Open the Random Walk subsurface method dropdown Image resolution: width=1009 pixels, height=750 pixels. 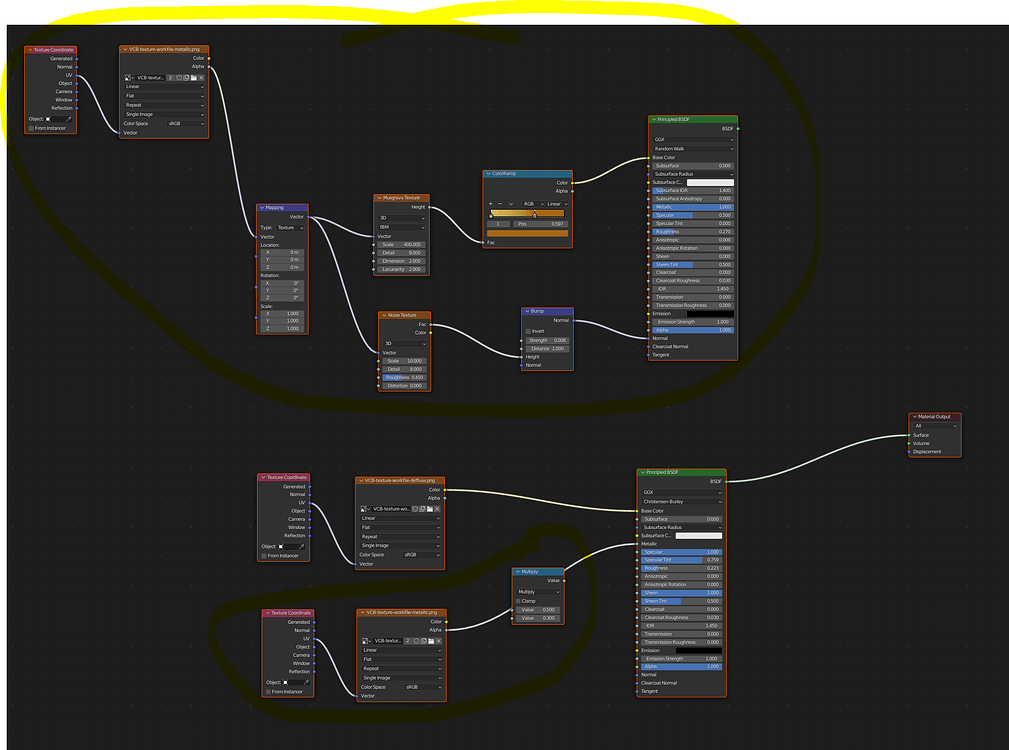[693, 149]
